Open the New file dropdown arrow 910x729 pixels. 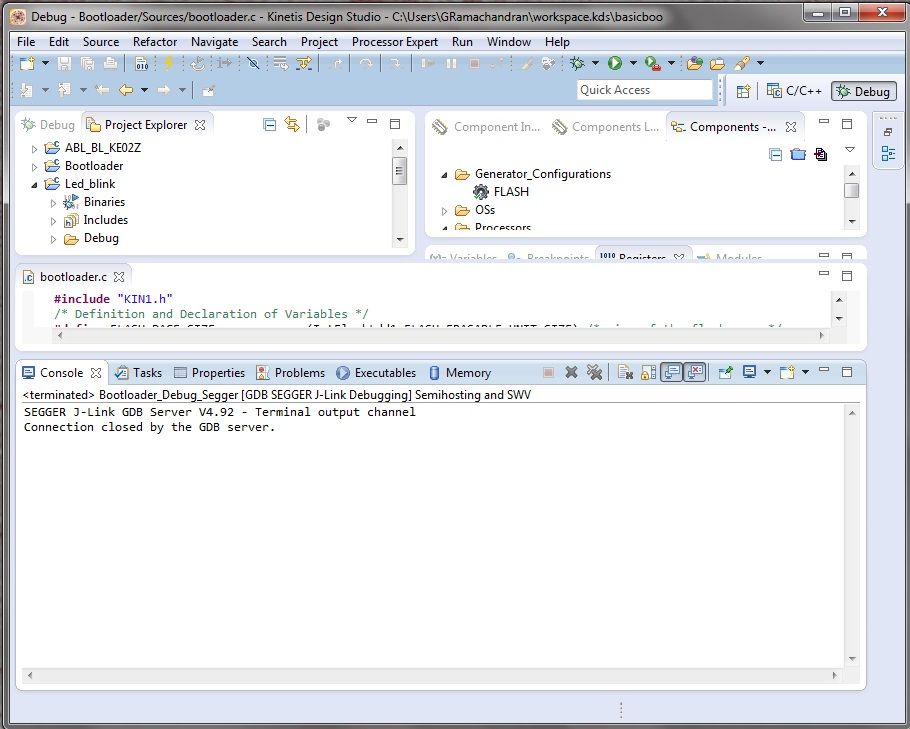(x=45, y=63)
